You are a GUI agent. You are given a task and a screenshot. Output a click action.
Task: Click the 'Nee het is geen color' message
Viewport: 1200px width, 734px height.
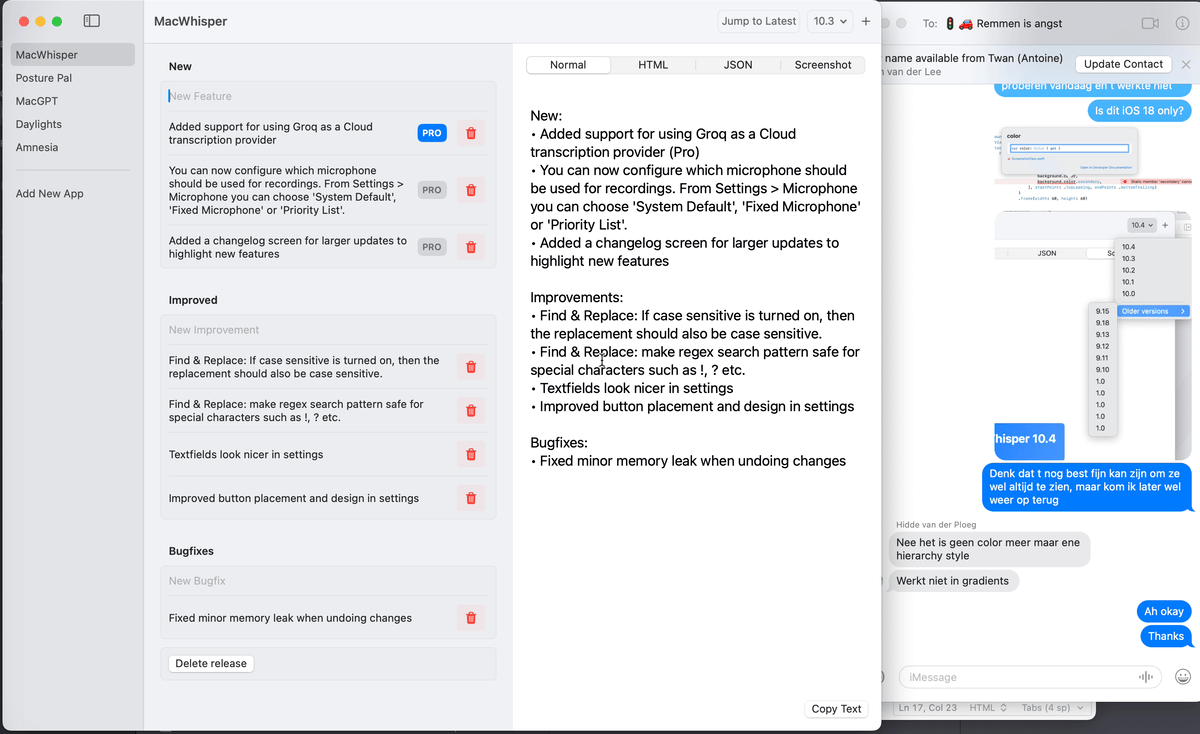coord(988,549)
